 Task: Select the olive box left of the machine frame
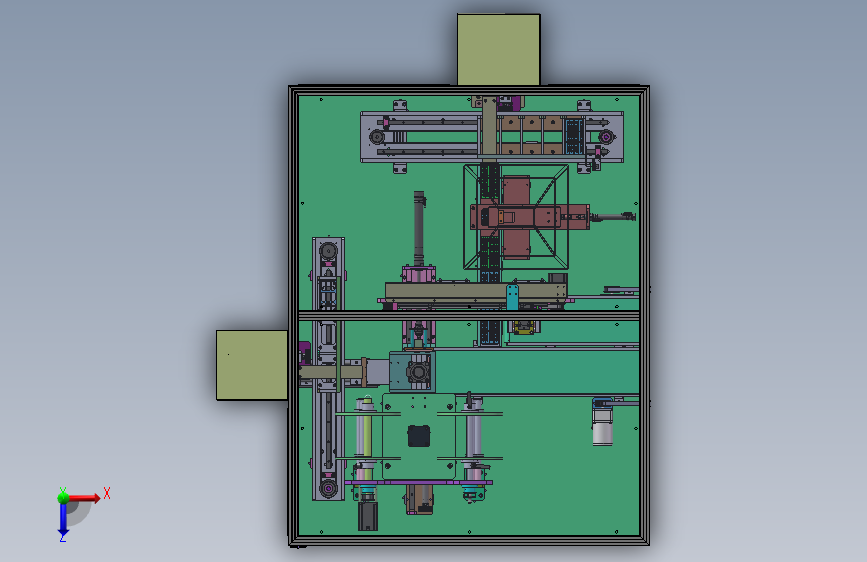coord(252,365)
